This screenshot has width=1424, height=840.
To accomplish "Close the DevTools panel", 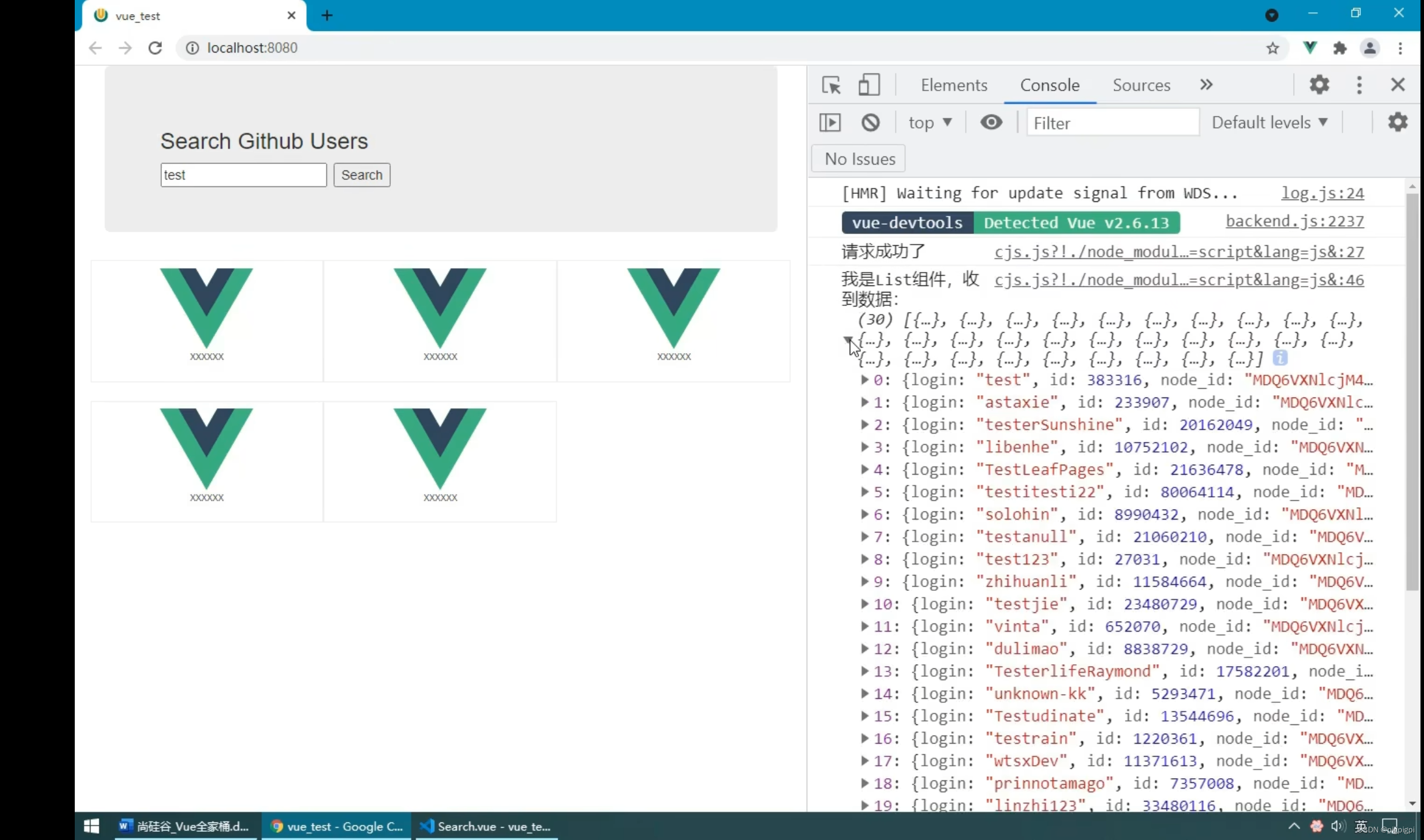I will 1398,85.
